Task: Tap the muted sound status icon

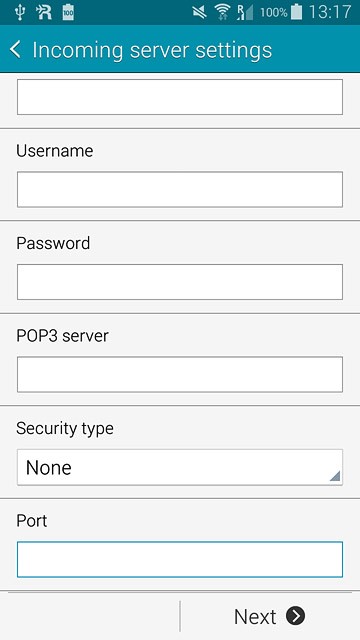Action: (x=200, y=13)
